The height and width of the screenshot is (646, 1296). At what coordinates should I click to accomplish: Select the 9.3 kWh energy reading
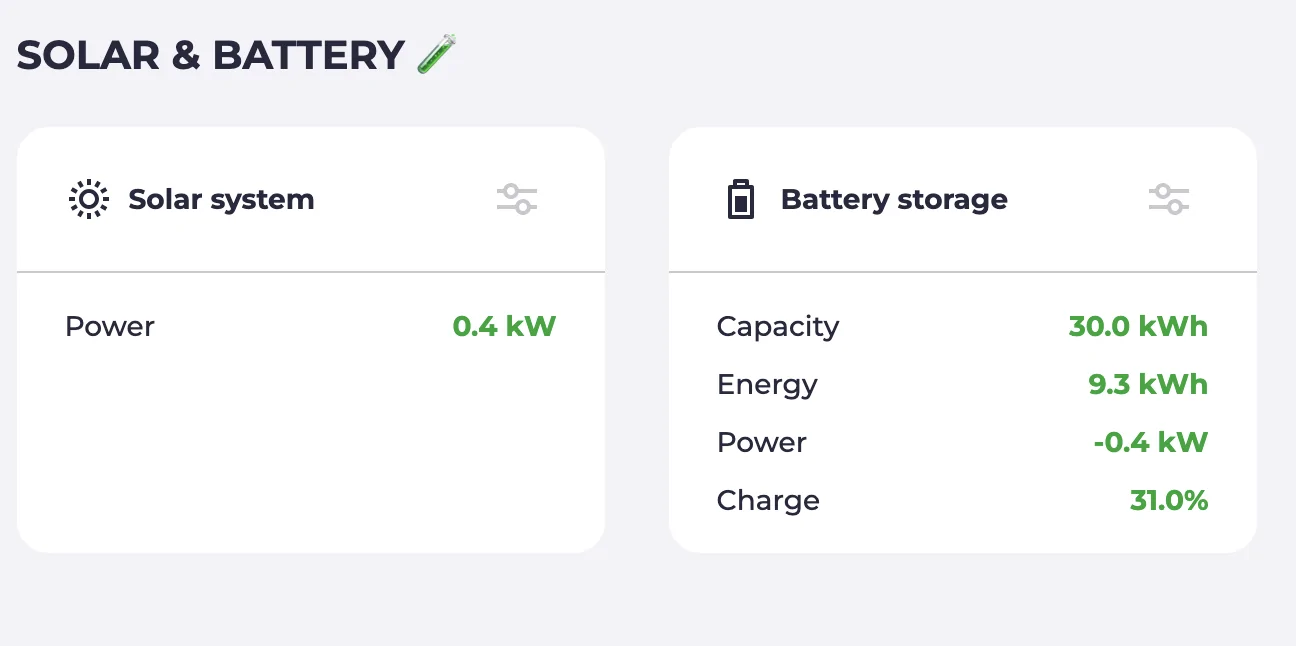[x=1148, y=384]
